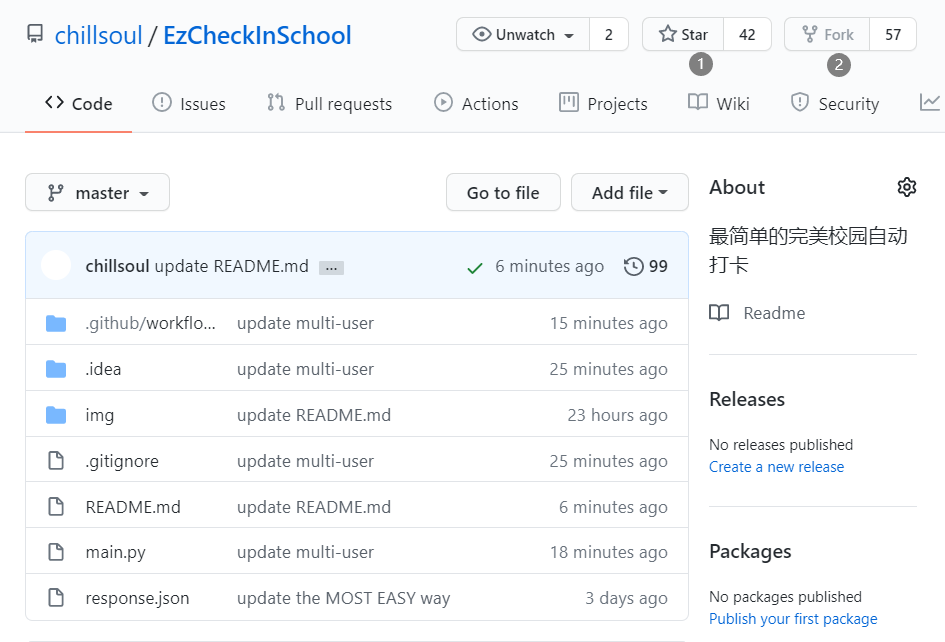The image size is (945, 642).
Task: Open the chillsoul user avatar
Action: click(x=56, y=266)
